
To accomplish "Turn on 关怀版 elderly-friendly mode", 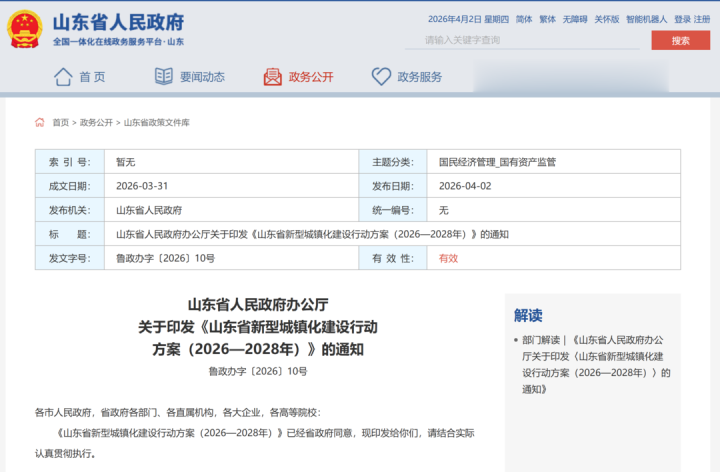I will [607, 19].
